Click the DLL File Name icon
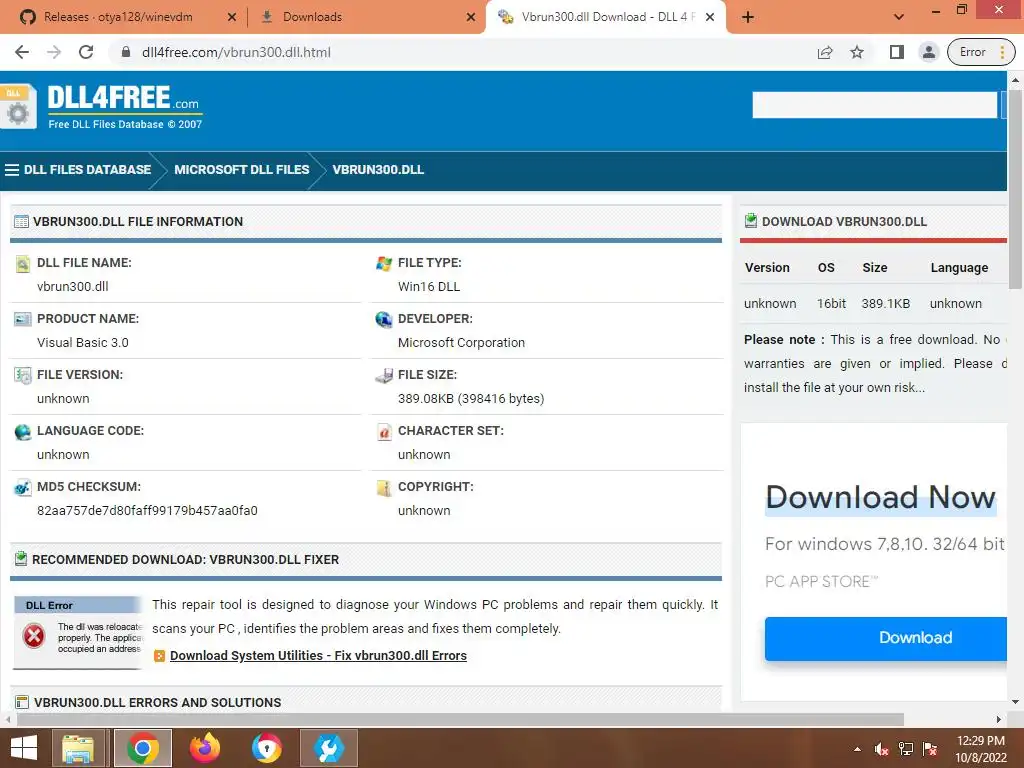The width and height of the screenshot is (1024, 768). click(x=22, y=264)
